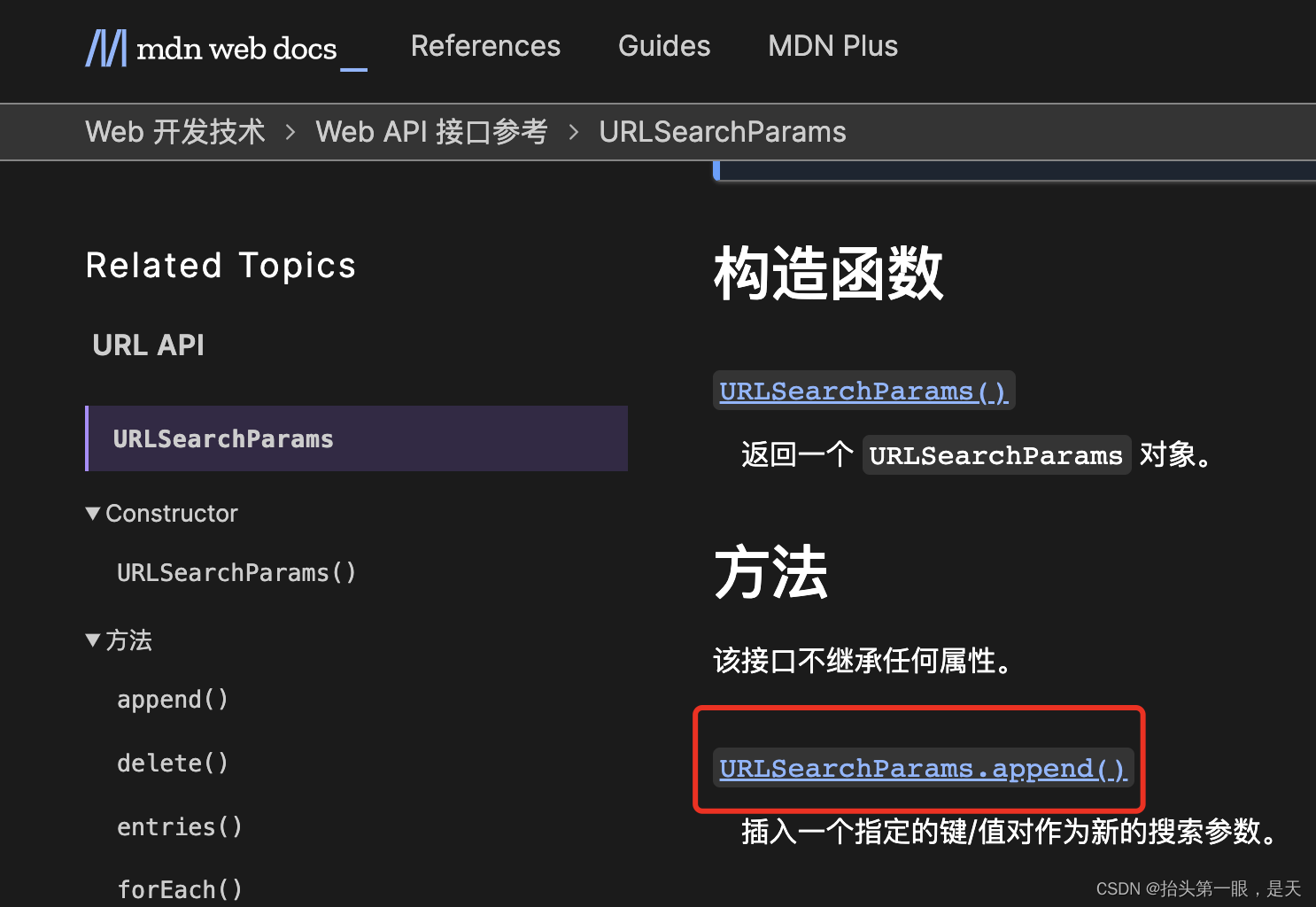Click the URL API heading in Related Topics
This screenshot has width=1316, height=907.
(148, 345)
